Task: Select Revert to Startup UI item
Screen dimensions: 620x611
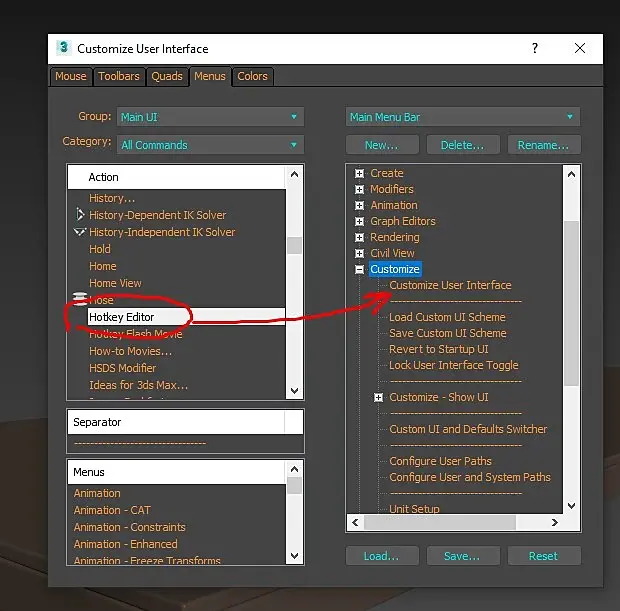Action: 439,349
